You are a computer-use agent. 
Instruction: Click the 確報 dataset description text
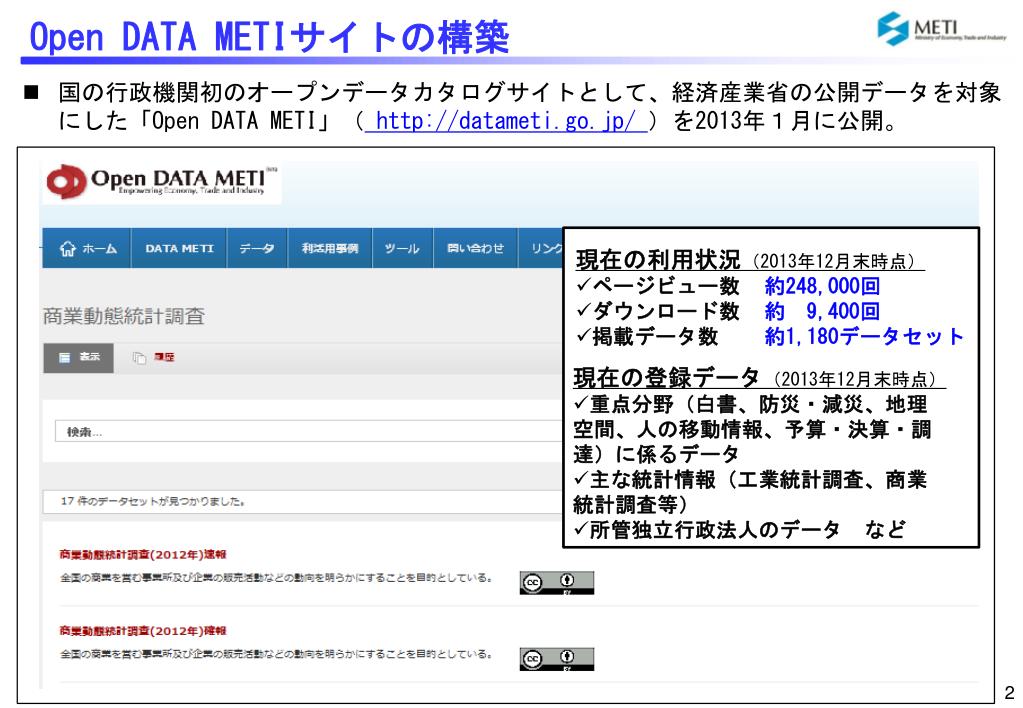276,654
